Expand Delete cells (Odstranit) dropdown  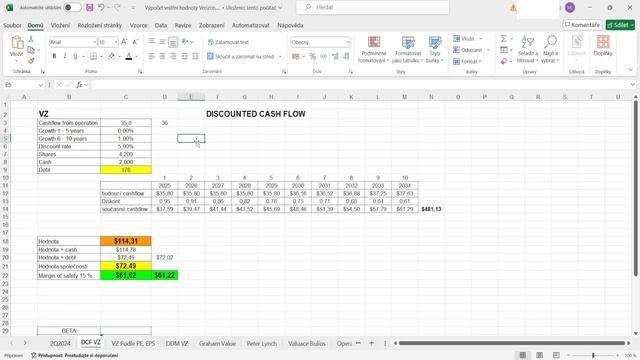(x=488, y=50)
